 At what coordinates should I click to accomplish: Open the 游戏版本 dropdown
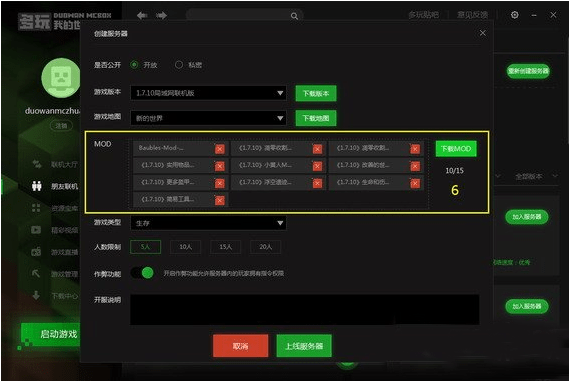point(208,93)
